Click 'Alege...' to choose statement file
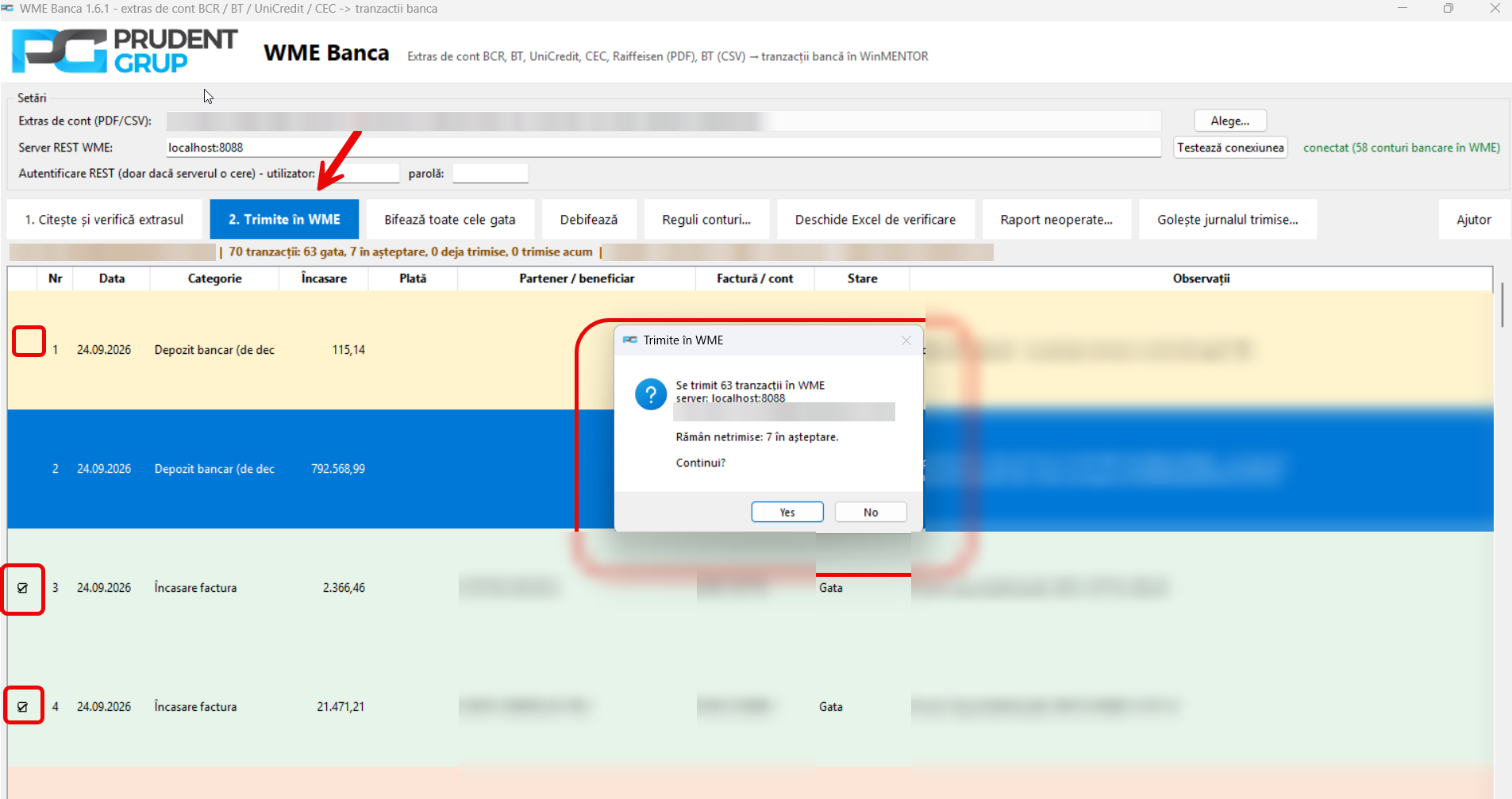 click(x=1230, y=121)
